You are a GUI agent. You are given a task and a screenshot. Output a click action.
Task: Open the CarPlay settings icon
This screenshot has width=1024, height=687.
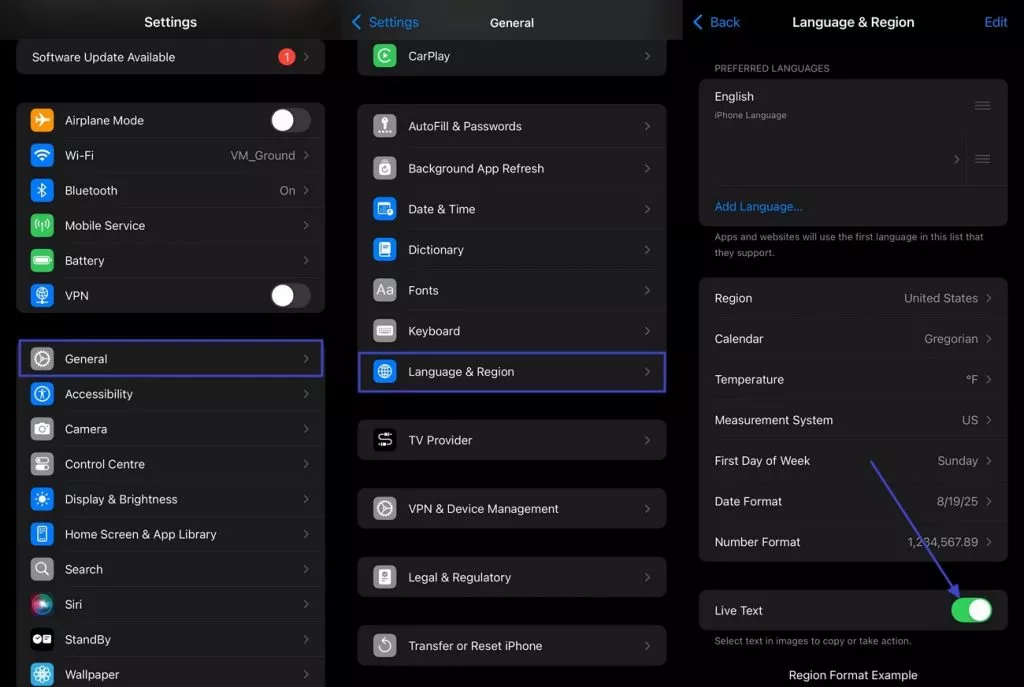[385, 56]
